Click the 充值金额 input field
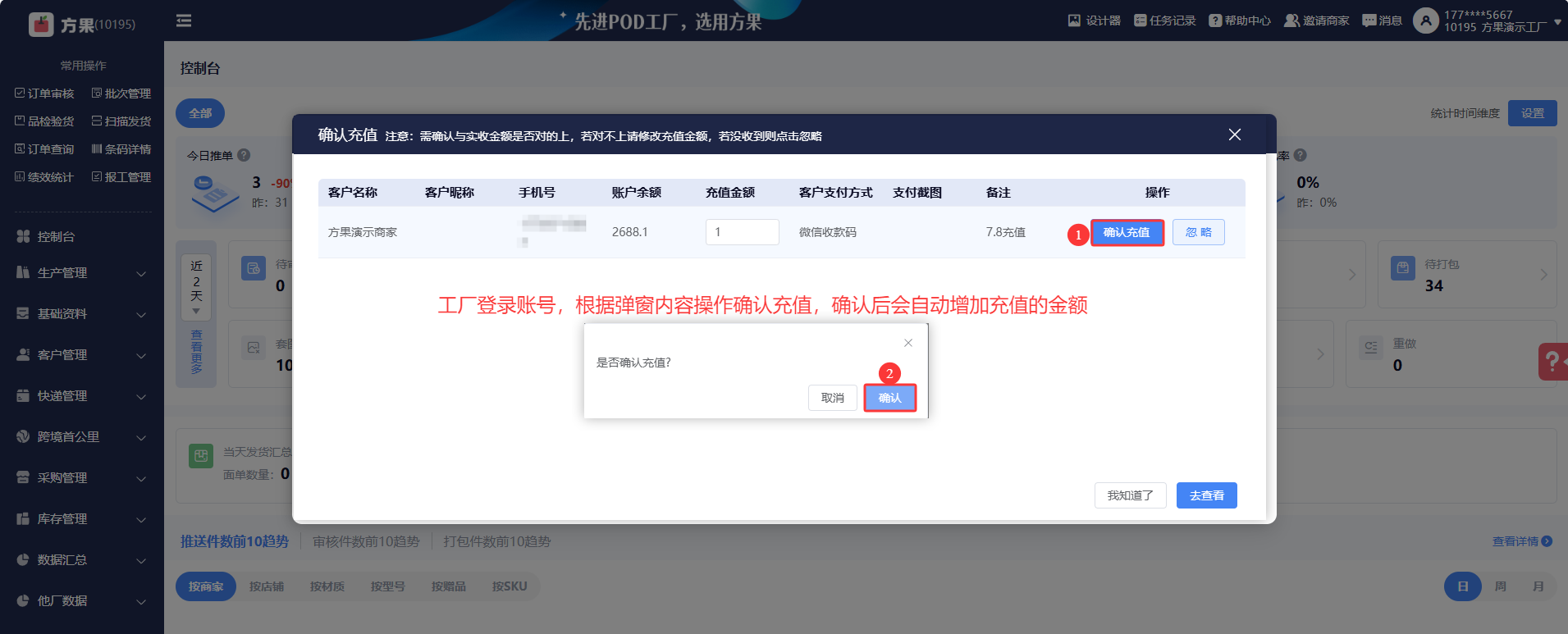Viewport: 1568px width, 634px height. point(743,232)
